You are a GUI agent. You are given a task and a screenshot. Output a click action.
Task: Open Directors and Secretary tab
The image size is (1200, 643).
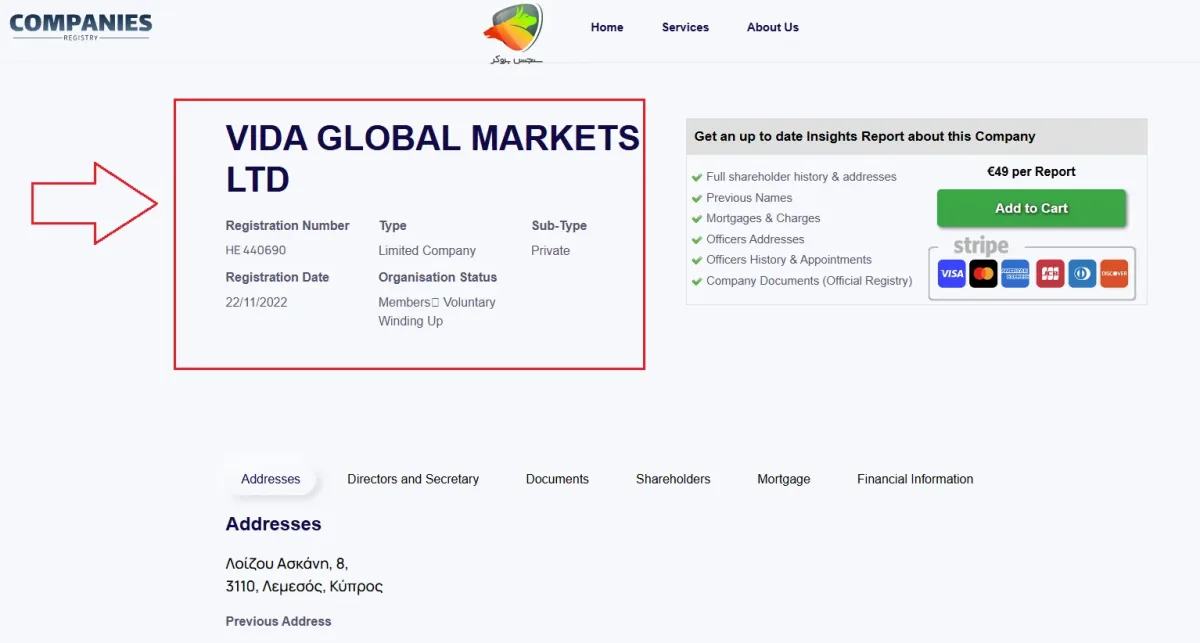[x=413, y=479]
